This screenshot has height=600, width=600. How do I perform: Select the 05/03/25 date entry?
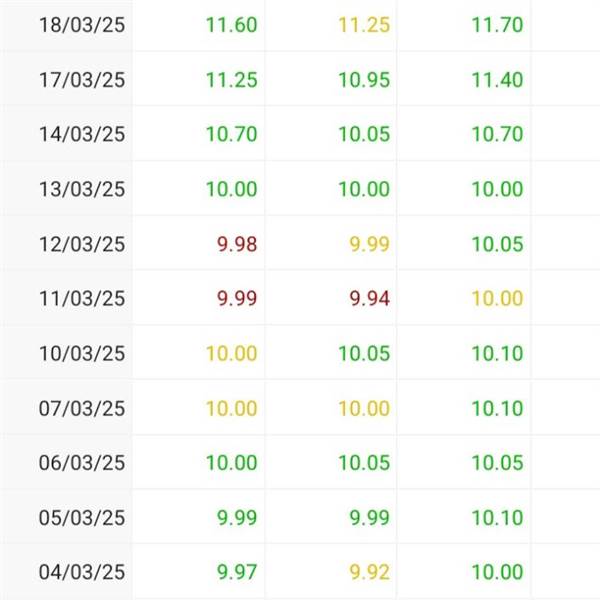pos(82,518)
